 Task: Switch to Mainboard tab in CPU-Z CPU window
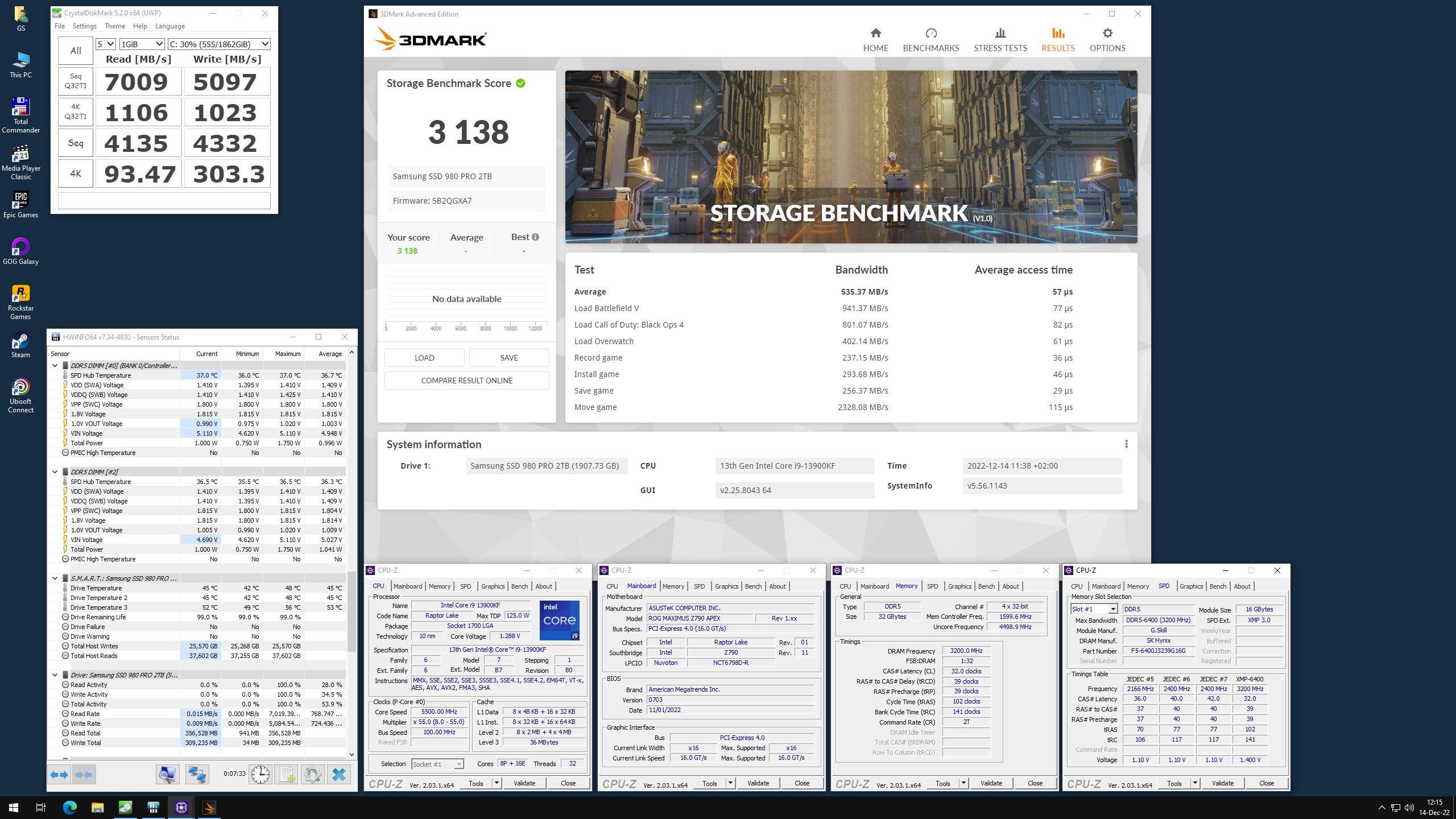click(408, 586)
